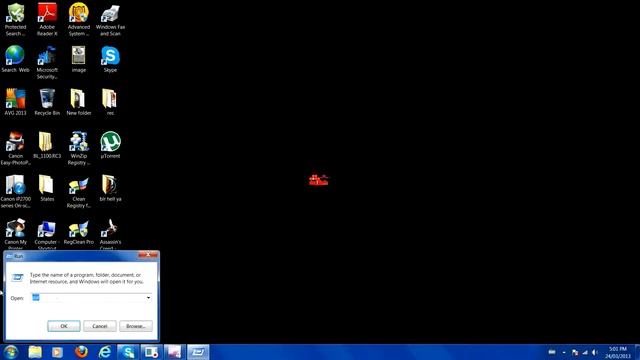Open Windows Explorer from the taskbar
The image size is (640, 360).
click(35, 352)
